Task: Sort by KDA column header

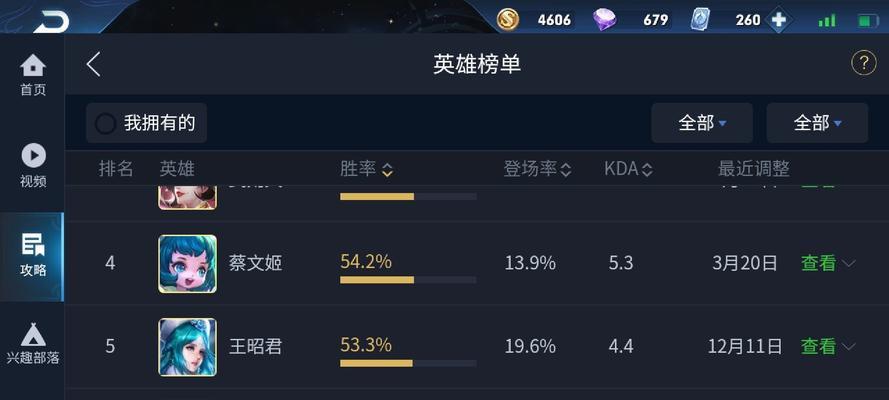Action: [x=628, y=168]
